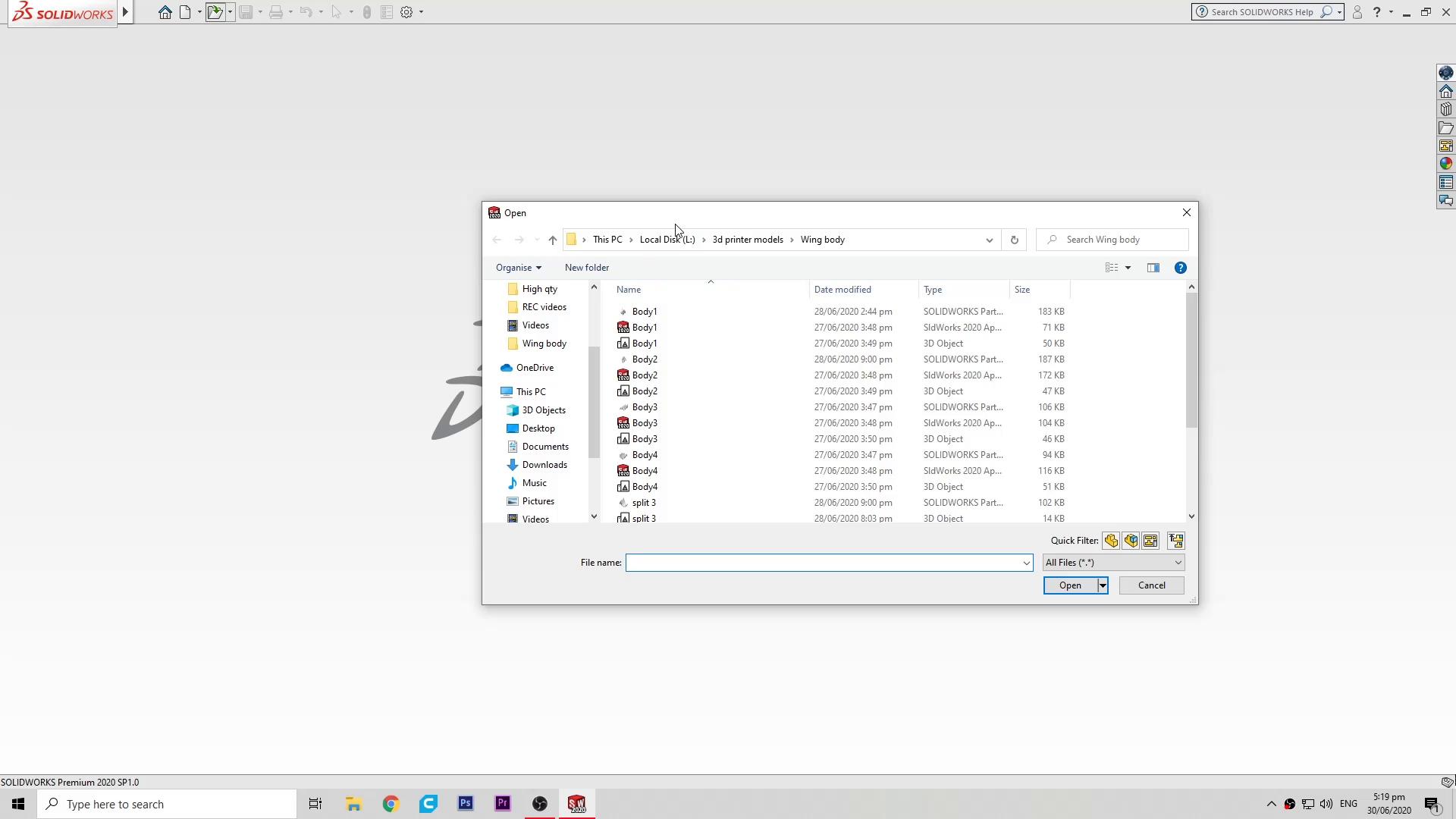Open the Appearances color ball tab
Screen dimensions: 1456x819
pyautogui.click(x=1446, y=164)
